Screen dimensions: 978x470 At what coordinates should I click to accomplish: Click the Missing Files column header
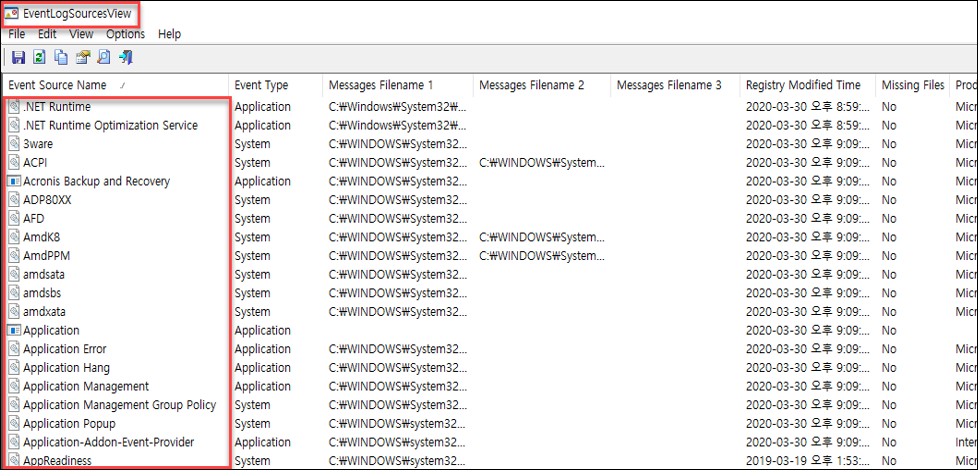913,85
